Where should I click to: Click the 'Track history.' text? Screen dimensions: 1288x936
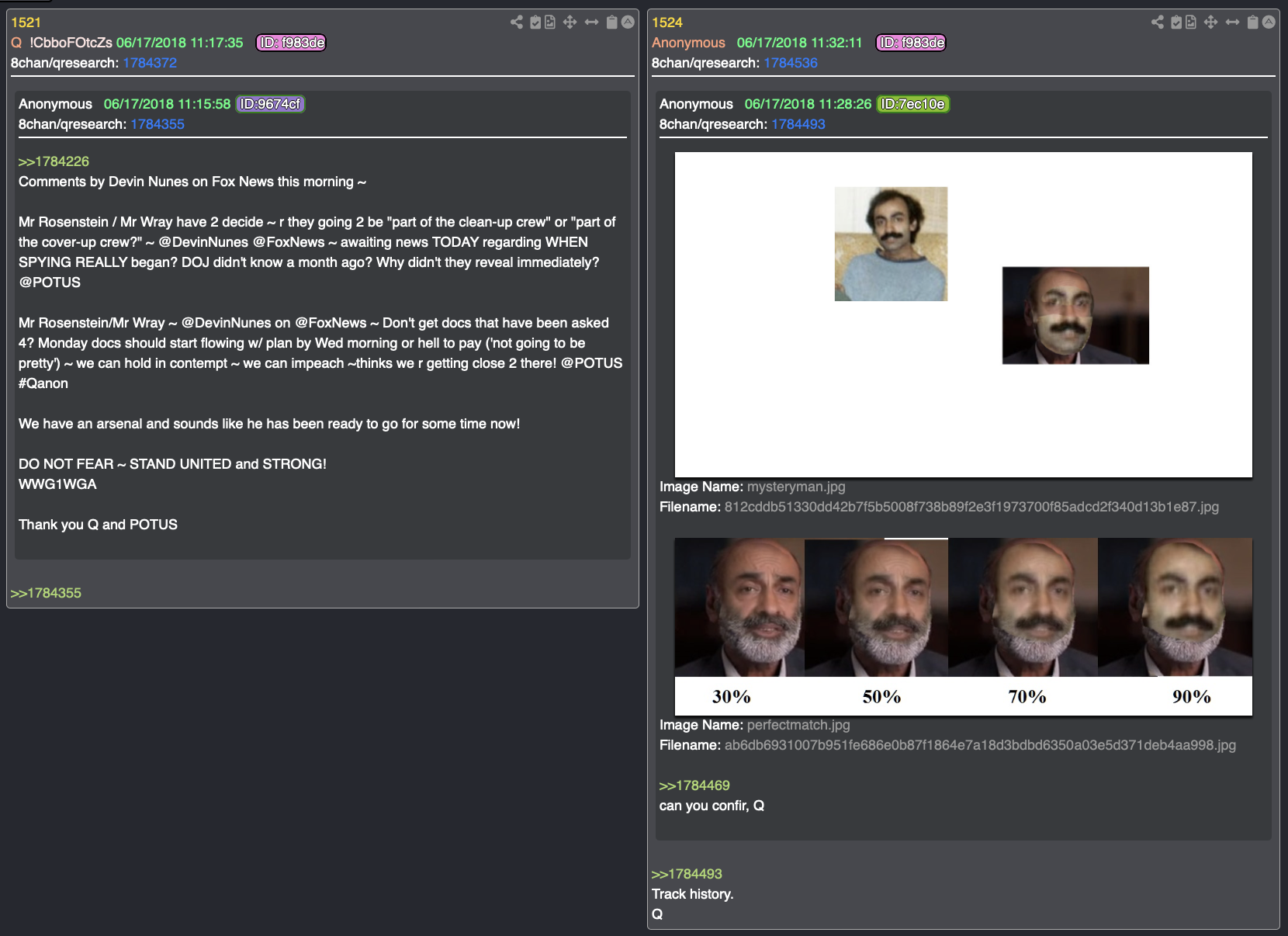[693, 894]
